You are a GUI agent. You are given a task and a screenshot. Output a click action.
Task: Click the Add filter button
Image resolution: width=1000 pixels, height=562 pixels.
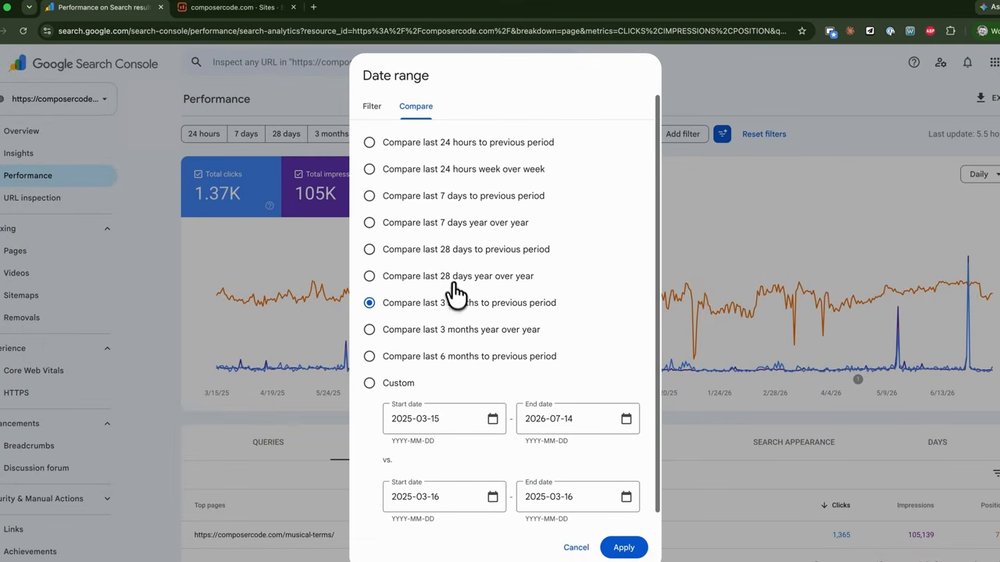coord(682,134)
